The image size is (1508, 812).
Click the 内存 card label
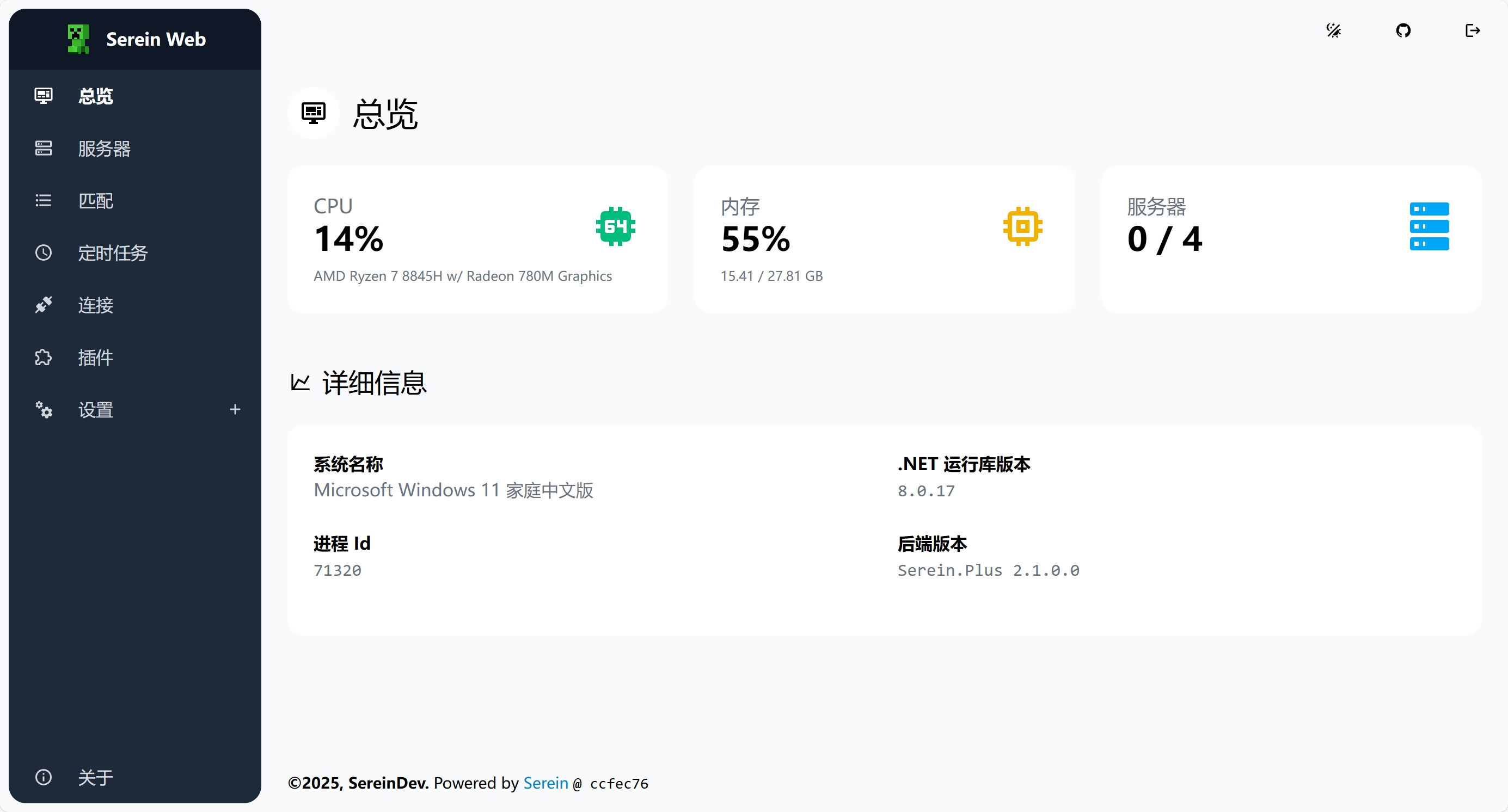[740, 205]
